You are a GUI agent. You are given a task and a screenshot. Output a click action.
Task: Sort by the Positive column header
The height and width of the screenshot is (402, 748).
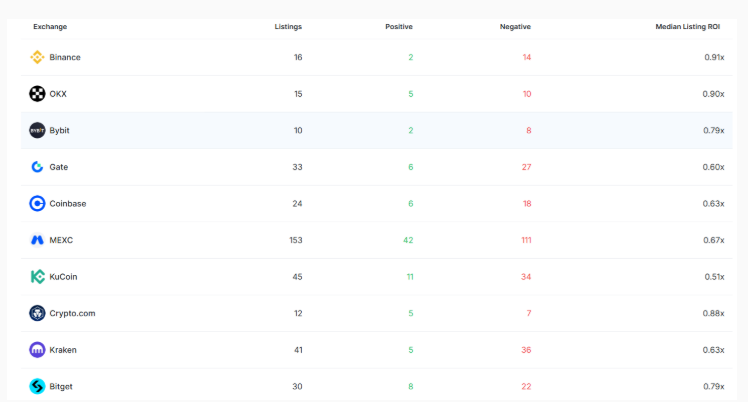[x=399, y=27]
